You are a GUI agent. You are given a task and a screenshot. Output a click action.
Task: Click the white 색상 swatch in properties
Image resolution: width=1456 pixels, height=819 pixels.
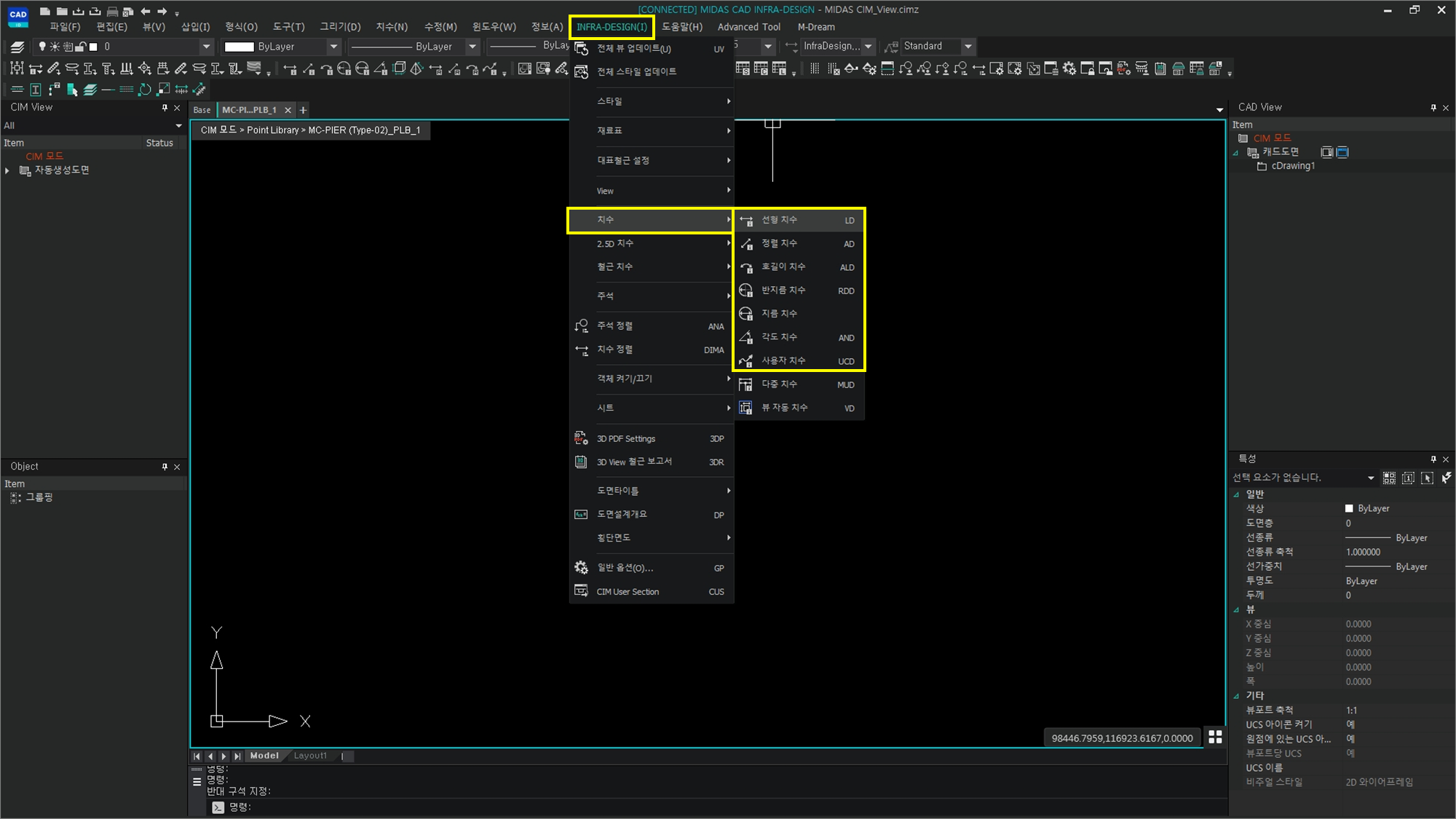1349,509
